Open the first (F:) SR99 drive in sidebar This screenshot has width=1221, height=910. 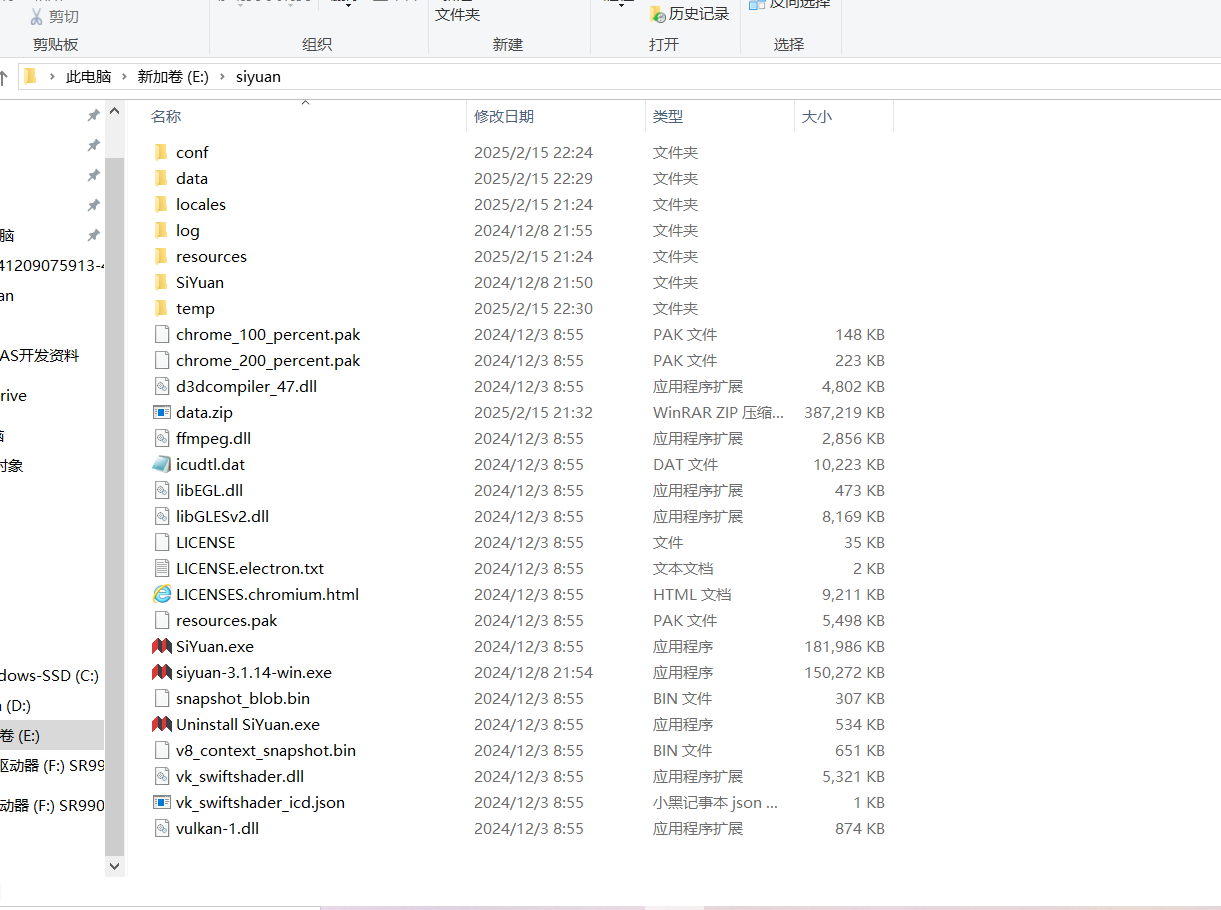pyautogui.click(x=52, y=765)
